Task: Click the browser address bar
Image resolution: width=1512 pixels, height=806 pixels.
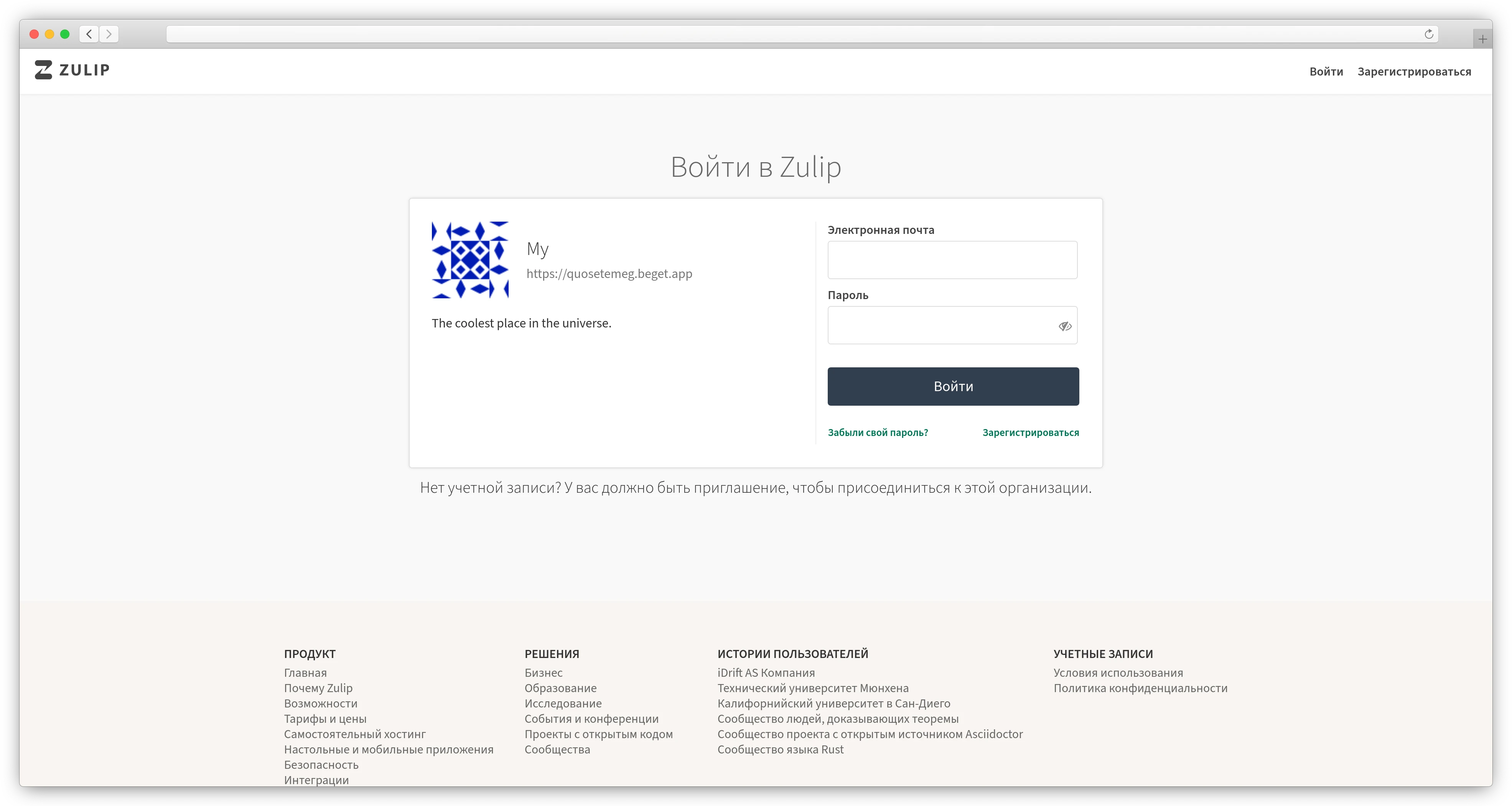Action: [763, 35]
